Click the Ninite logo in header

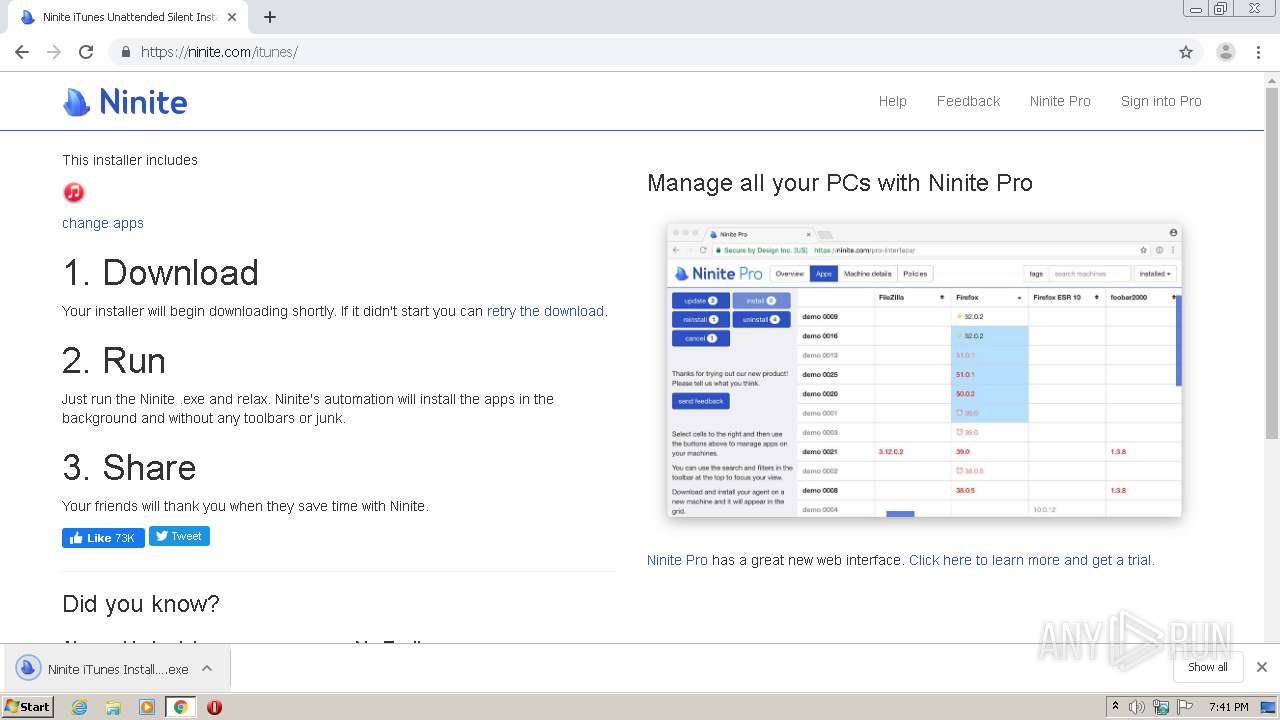coord(125,101)
